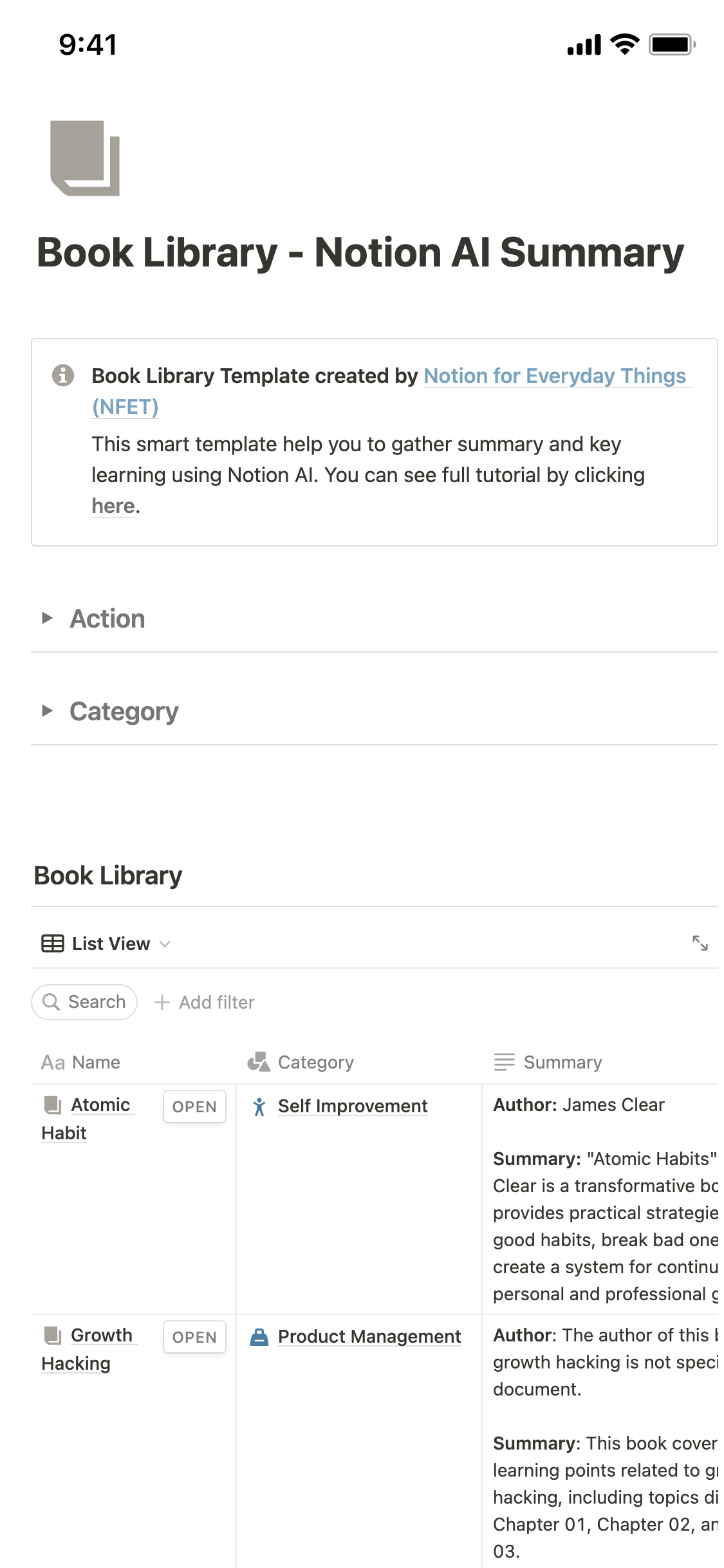Open the Growth Hacking page with OPEN

pyautogui.click(x=194, y=1337)
